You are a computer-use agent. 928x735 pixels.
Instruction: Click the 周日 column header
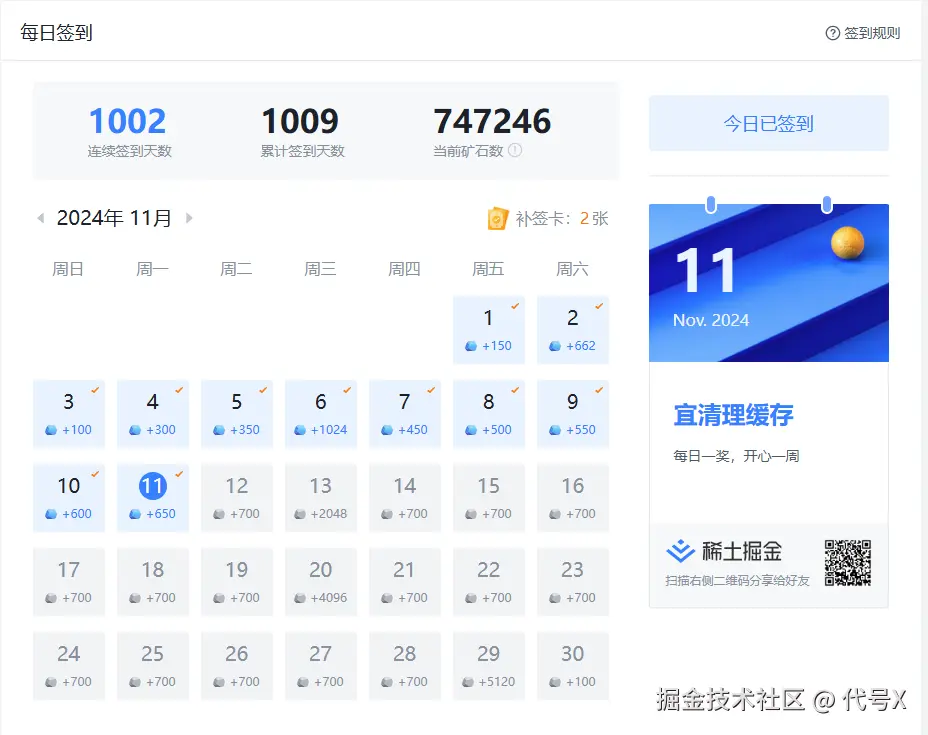68,268
